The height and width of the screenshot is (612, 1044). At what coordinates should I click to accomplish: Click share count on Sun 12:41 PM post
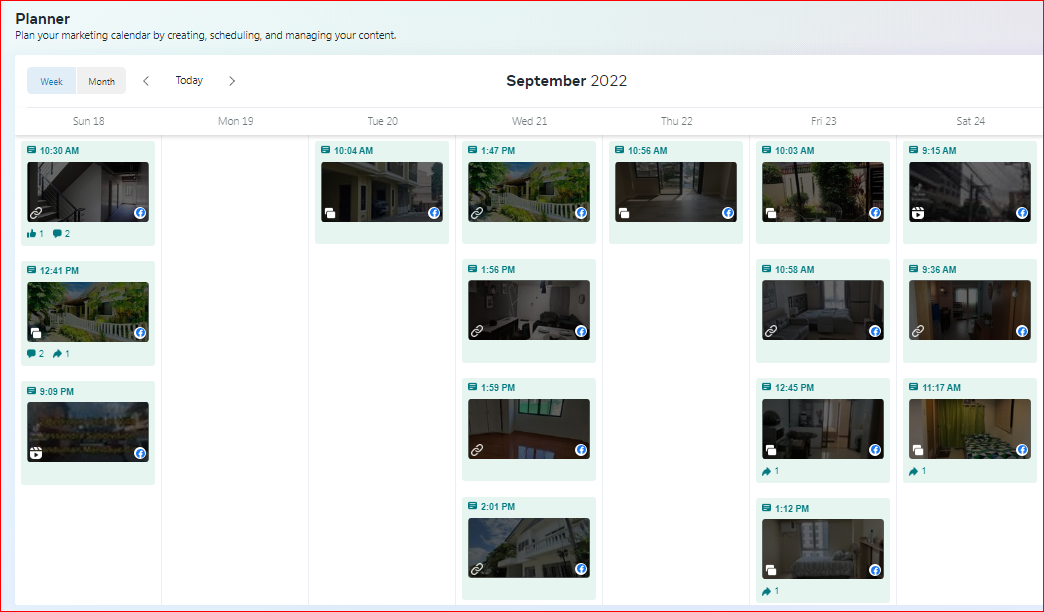point(61,354)
